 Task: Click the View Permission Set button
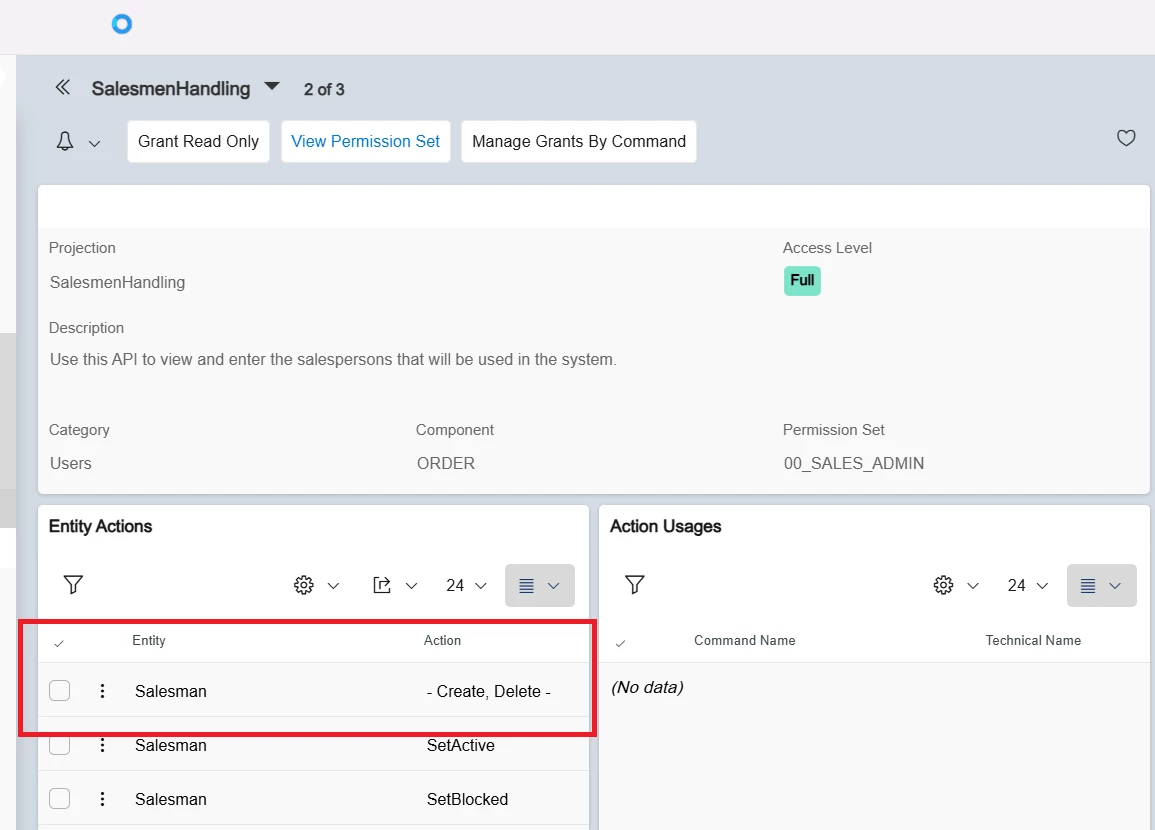365,142
